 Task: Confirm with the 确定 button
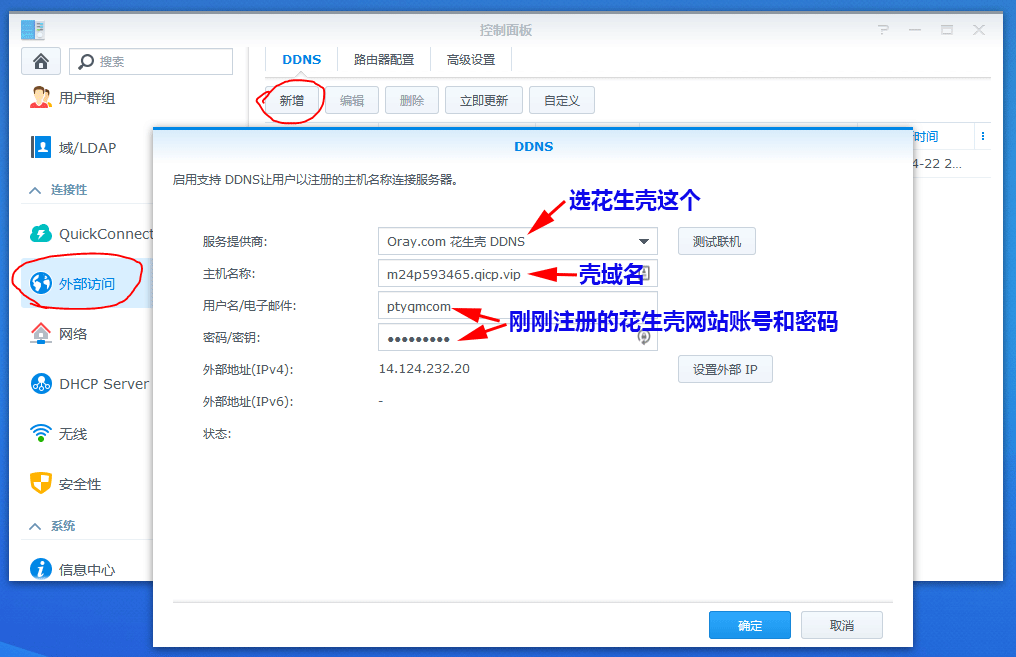[x=750, y=625]
